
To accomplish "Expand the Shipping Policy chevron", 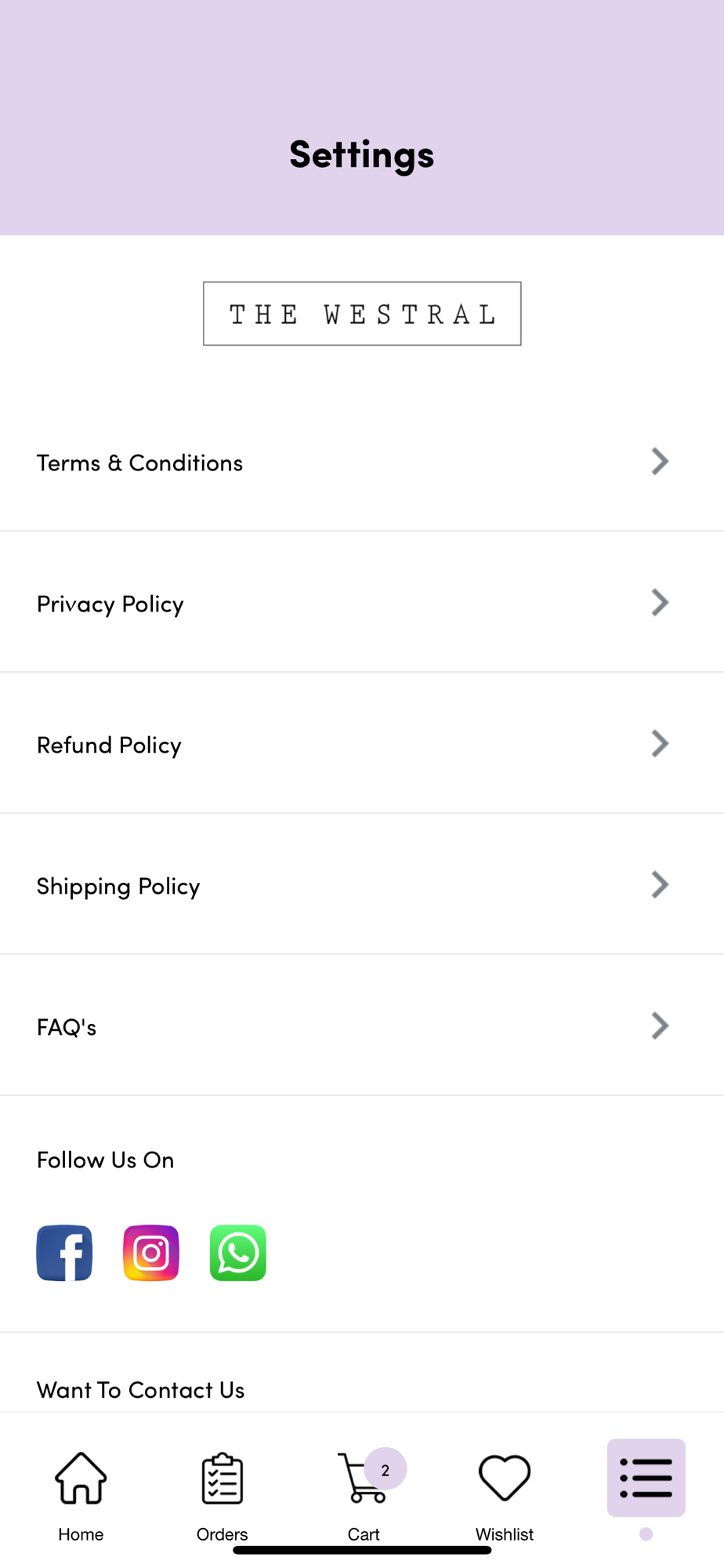I will pyautogui.click(x=660, y=885).
